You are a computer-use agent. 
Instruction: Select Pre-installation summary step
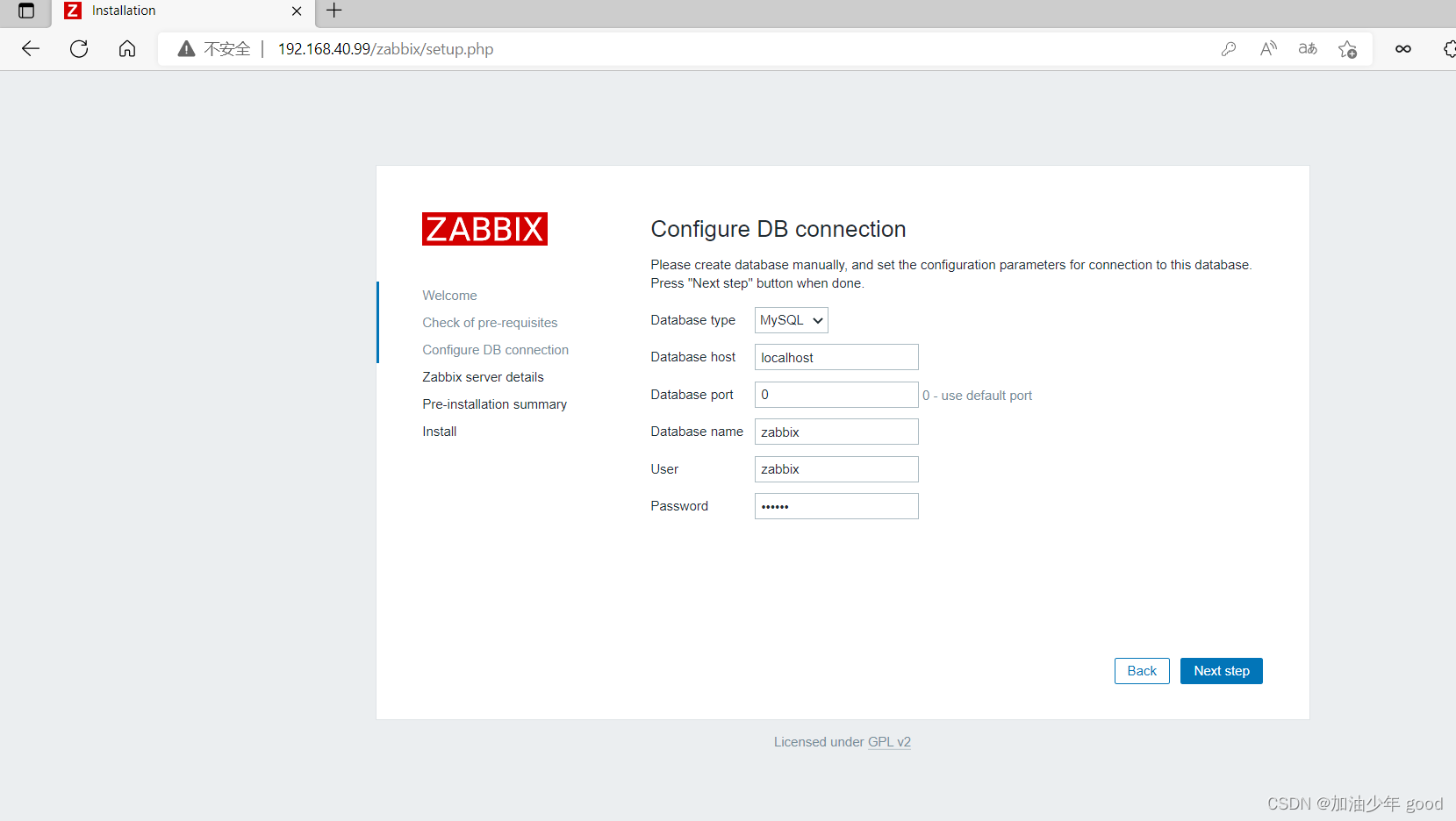coord(494,404)
